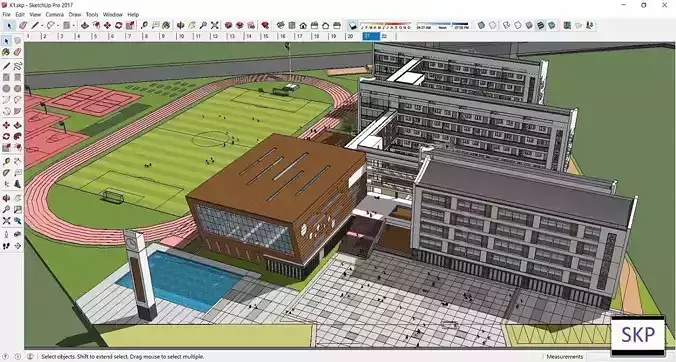Select the Make Component tool in left tool set
This screenshot has height=362, width=676.
point(17,40)
